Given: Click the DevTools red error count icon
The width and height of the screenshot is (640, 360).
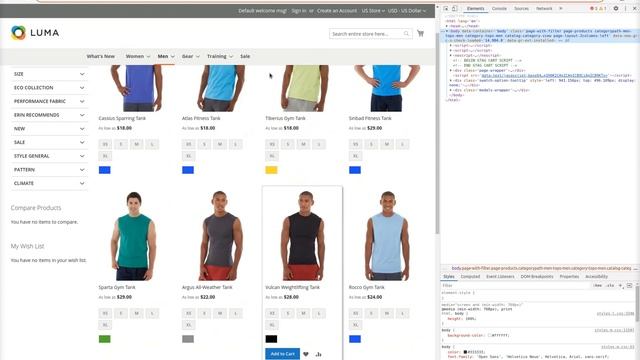Looking at the screenshot, I should tap(593, 8).
